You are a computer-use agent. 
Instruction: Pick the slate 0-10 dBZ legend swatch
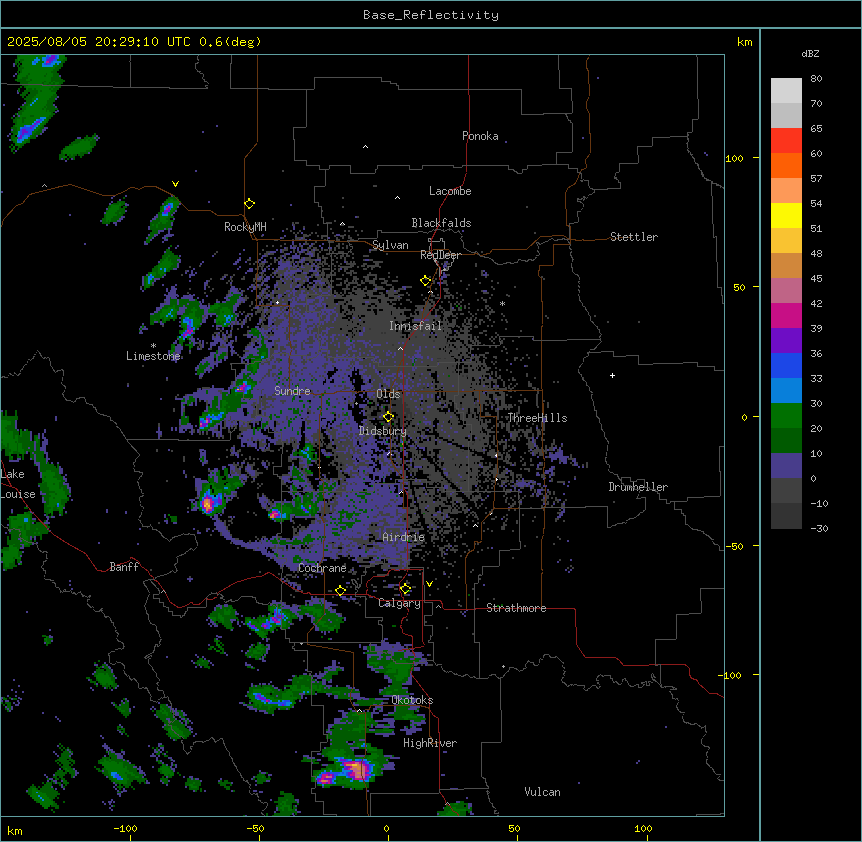click(x=786, y=466)
